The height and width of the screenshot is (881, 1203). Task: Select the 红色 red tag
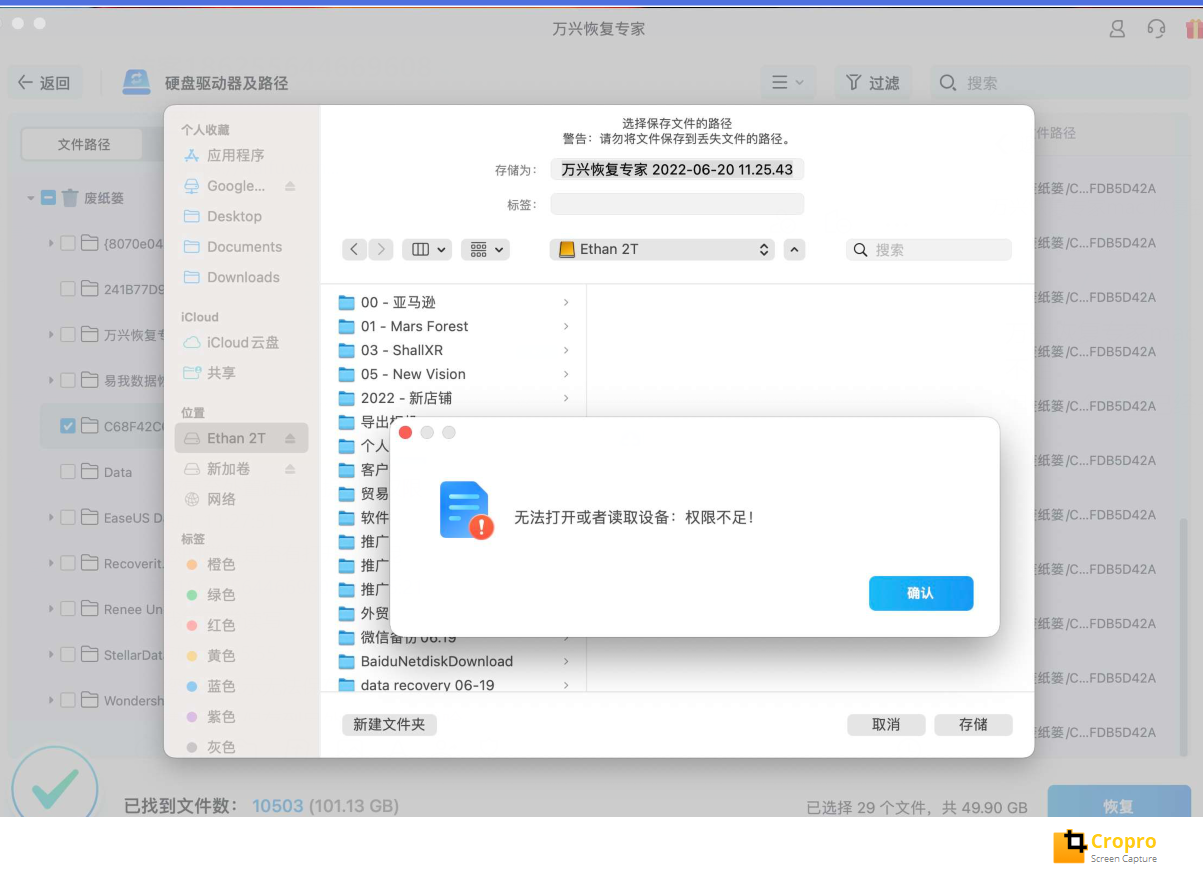click(221, 625)
